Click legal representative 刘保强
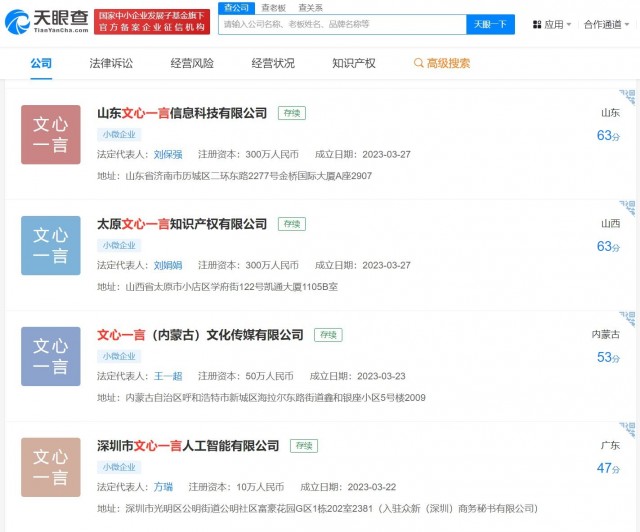This screenshot has width=640, height=532. (x=168, y=154)
